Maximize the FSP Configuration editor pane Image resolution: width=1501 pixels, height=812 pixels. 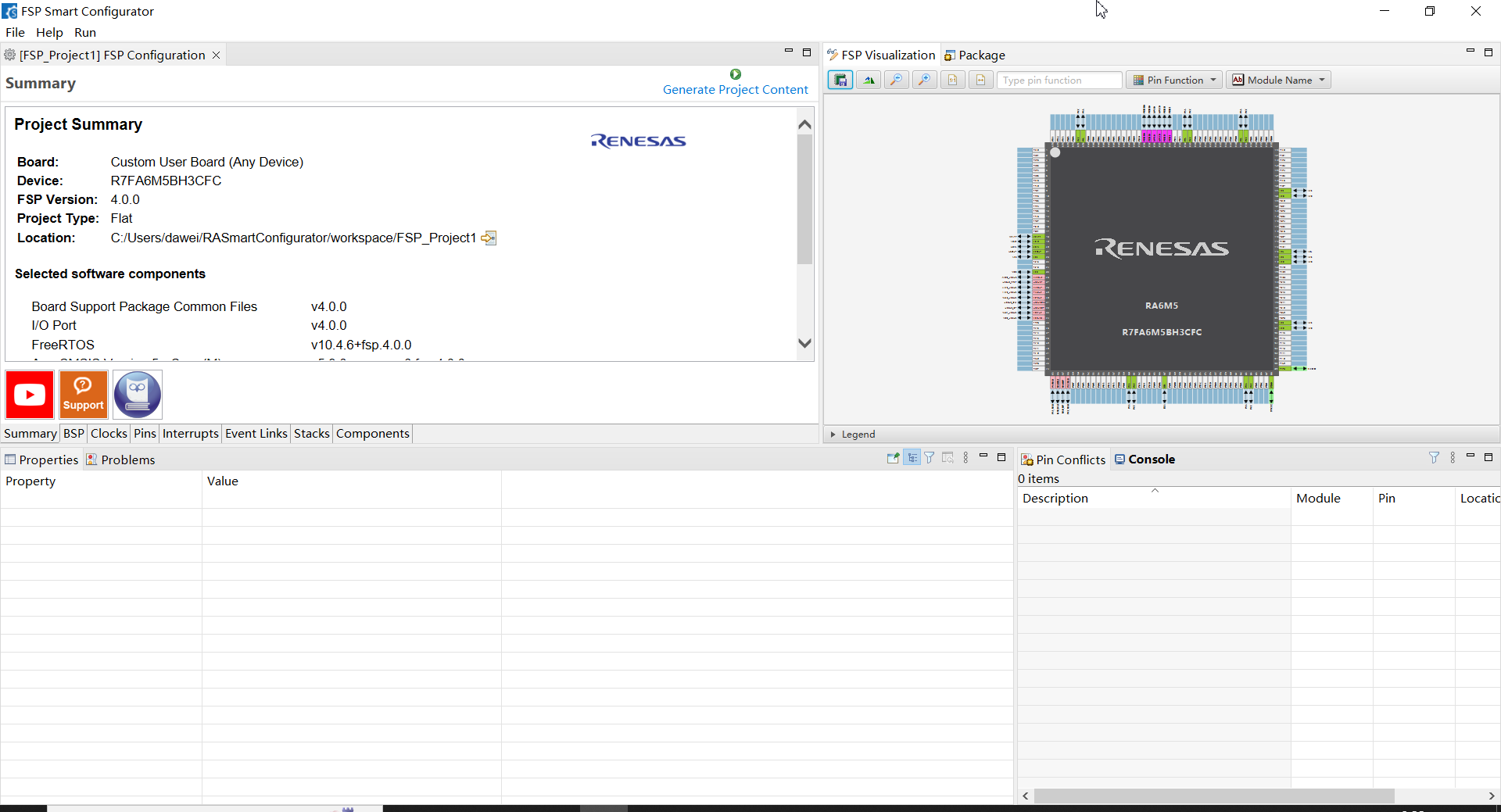807,52
